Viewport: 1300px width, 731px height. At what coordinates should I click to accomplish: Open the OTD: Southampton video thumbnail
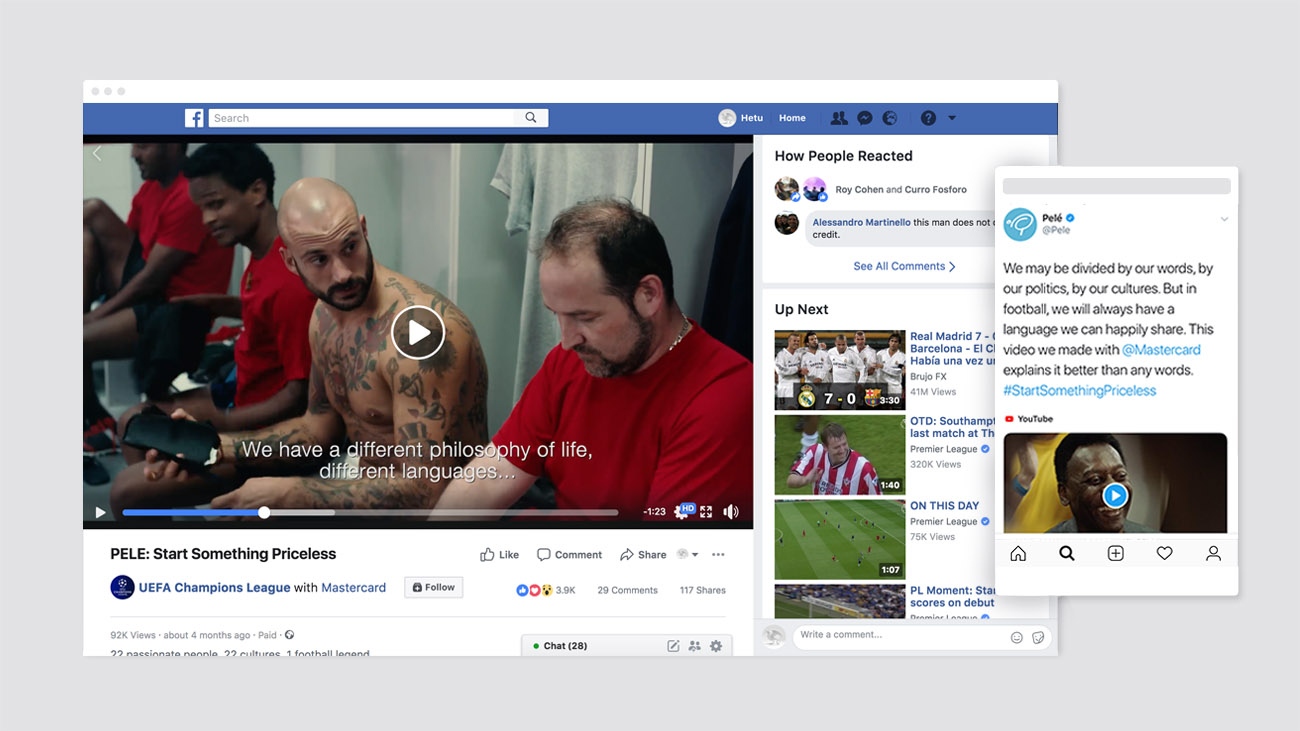point(839,454)
